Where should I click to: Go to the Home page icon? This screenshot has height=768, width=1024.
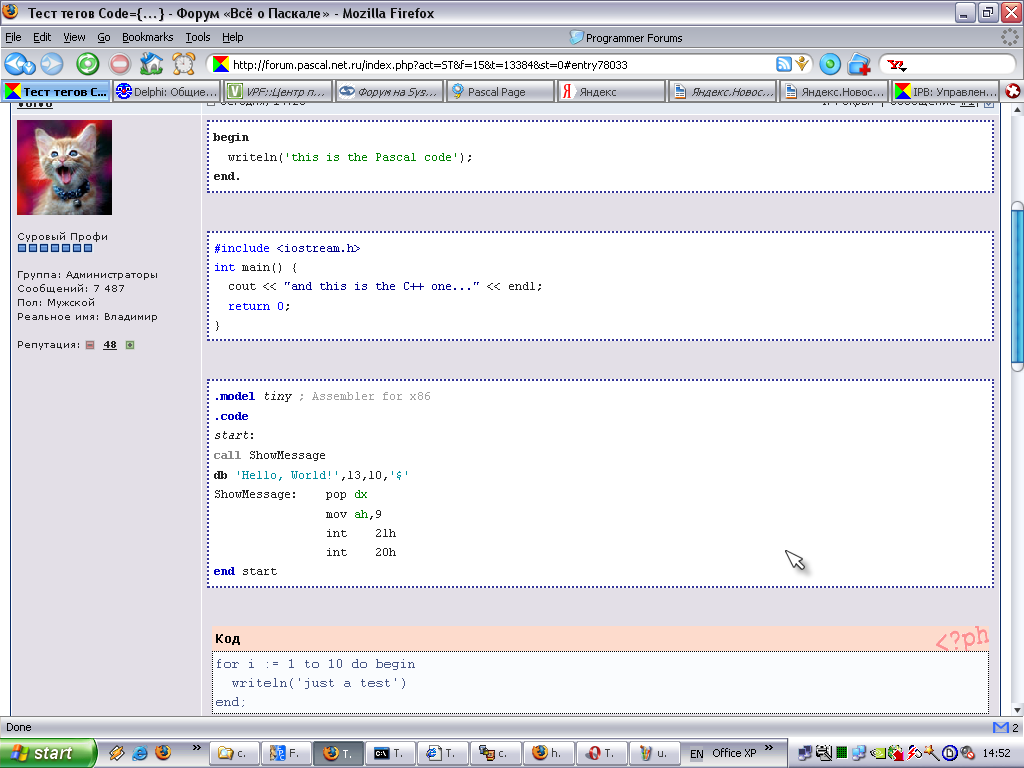click(151, 64)
